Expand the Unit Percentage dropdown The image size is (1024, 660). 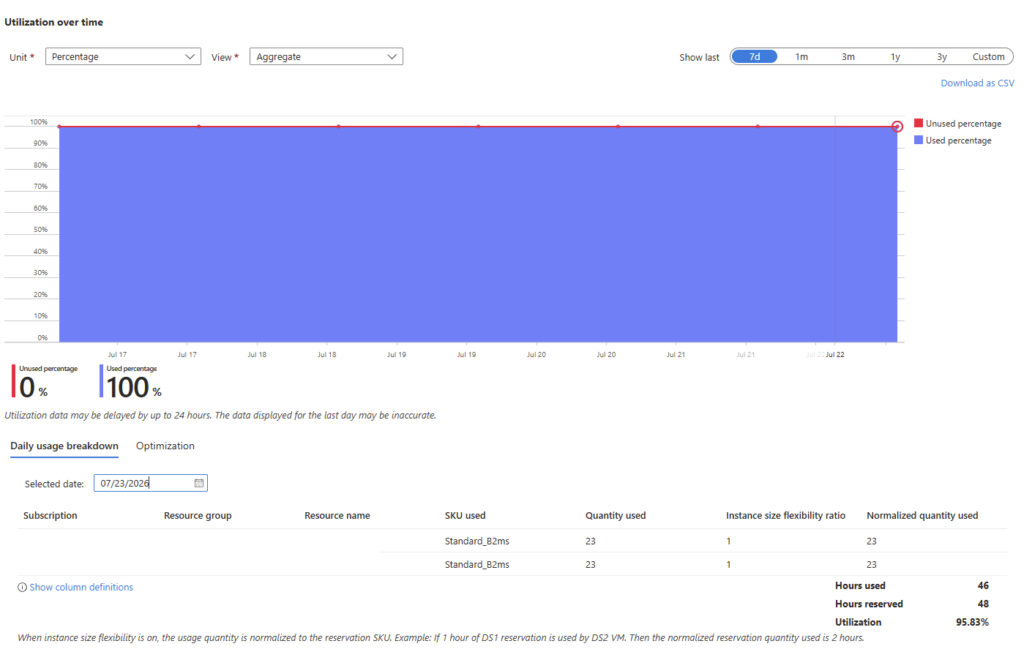point(123,57)
